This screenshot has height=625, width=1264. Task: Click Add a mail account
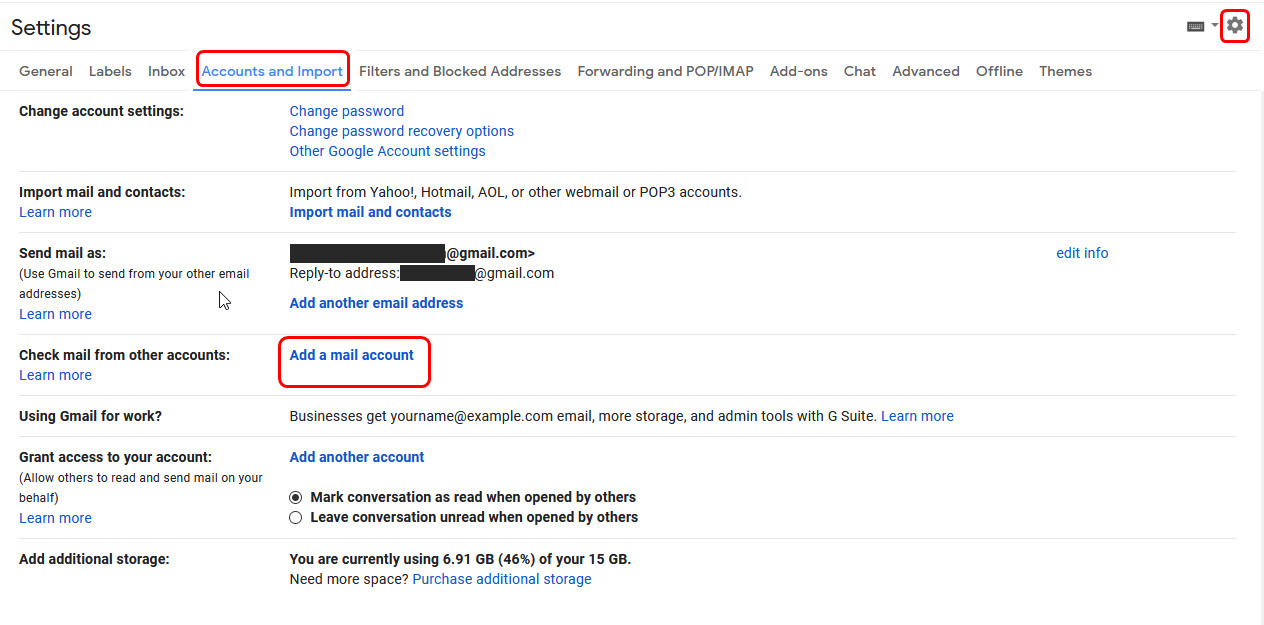click(351, 354)
